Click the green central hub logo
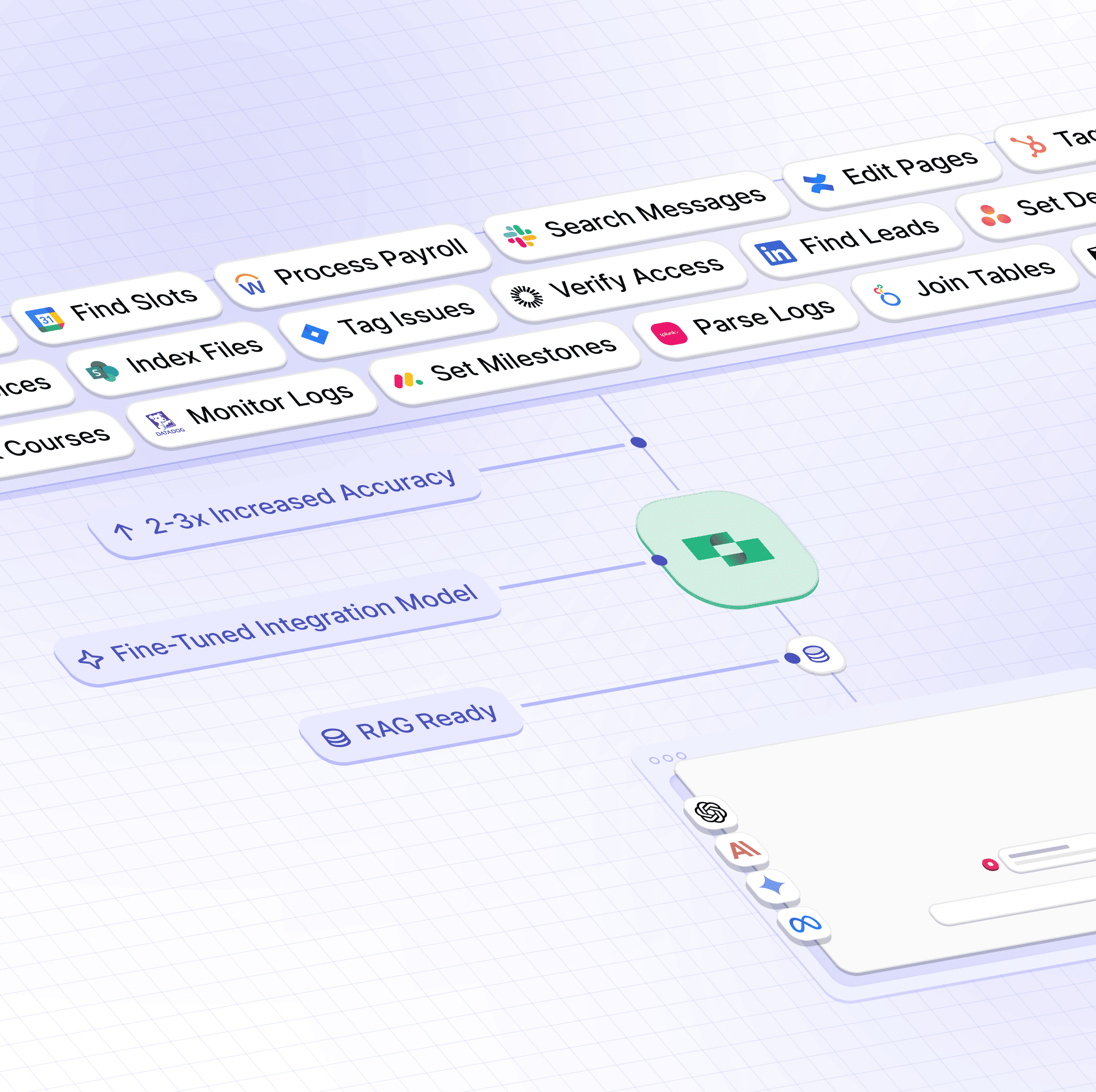 point(728,549)
